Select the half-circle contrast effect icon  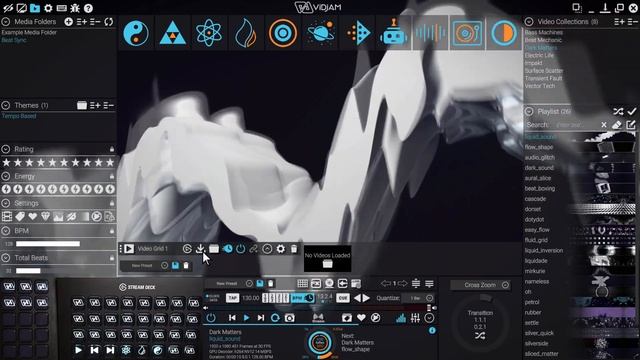click(504, 33)
